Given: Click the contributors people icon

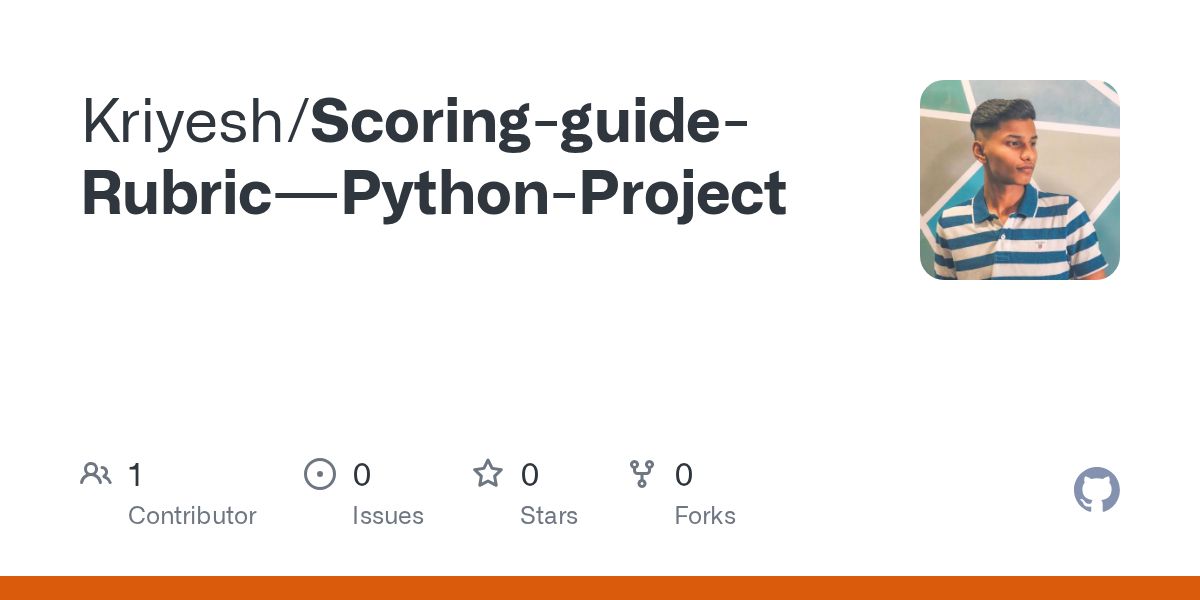Looking at the screenshot, I should pyautogui.click(x=96, y=474).
